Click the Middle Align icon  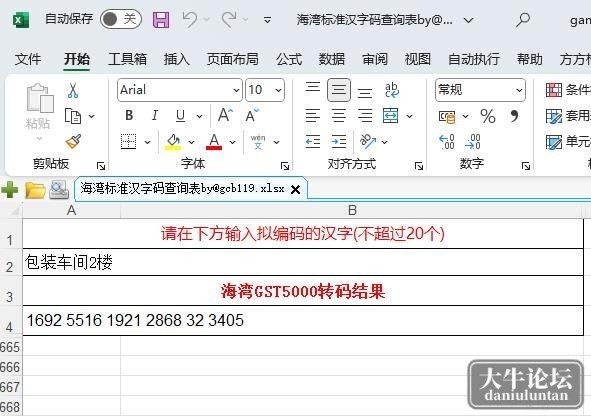click(339, 90)
